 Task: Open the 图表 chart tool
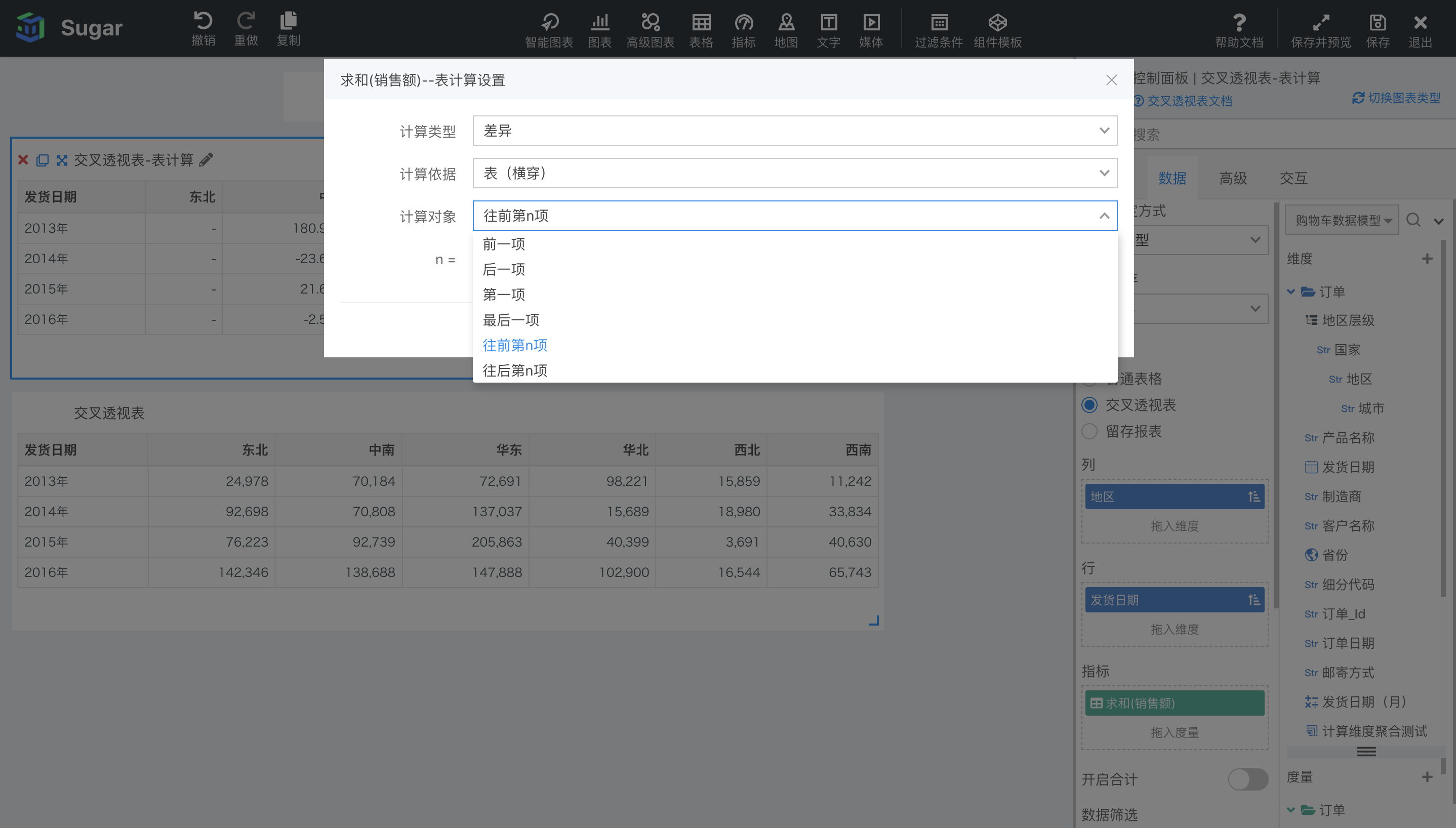pos(599,30)
